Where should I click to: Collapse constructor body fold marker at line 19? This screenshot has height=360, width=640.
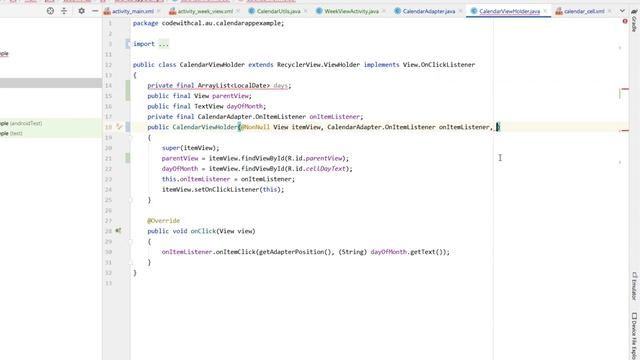[131, 138]
